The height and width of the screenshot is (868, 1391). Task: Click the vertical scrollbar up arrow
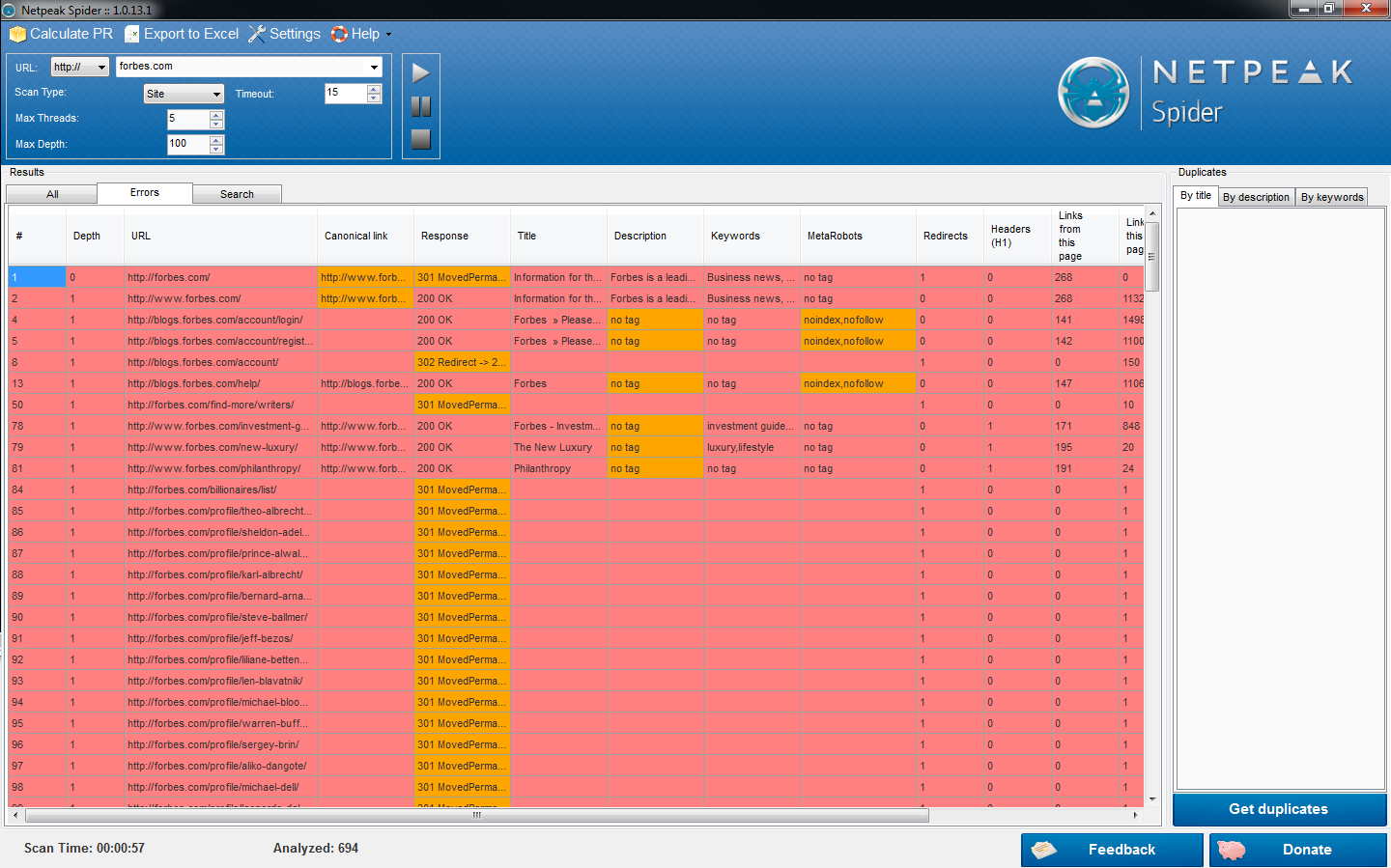(x=1152, y=212)
